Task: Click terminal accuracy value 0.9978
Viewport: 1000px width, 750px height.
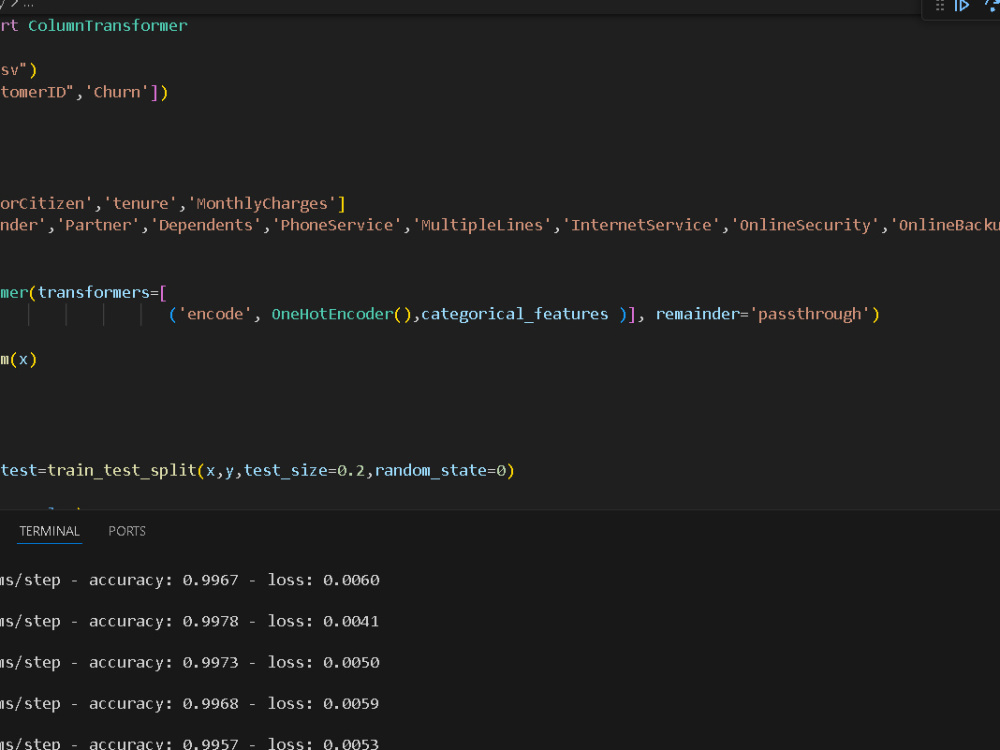Action: point(210,622)
